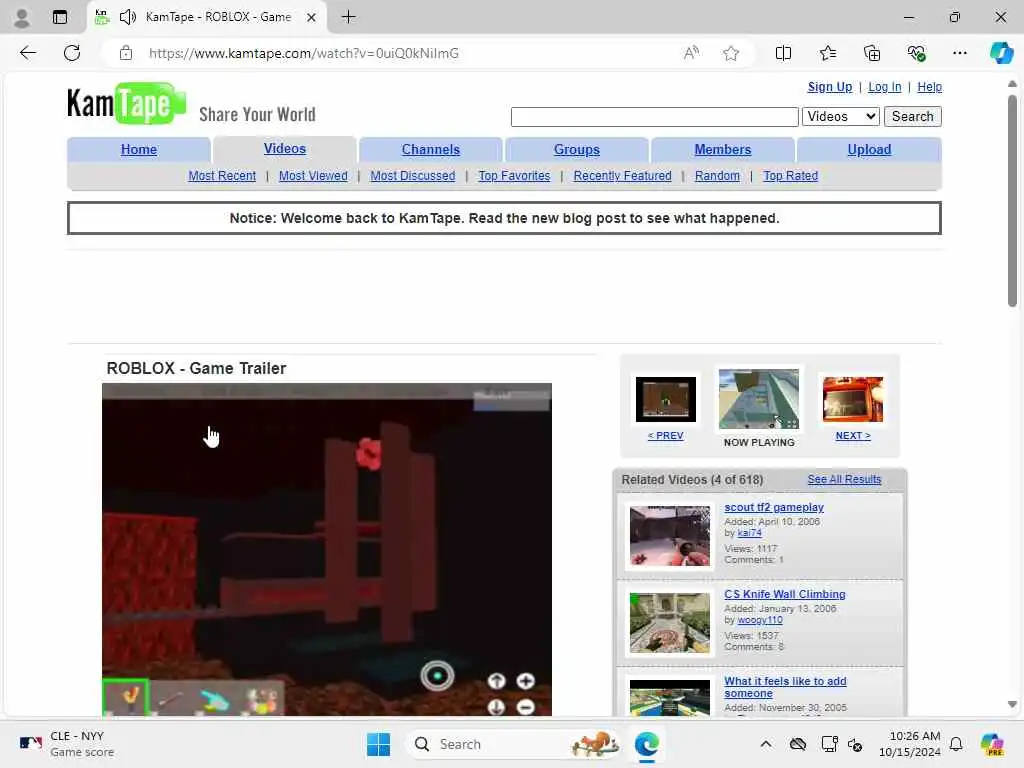Image resolution: width=1024 pixels, height=768 pixels.
Task: Click the < PREV link
Action: click(665, 436)
